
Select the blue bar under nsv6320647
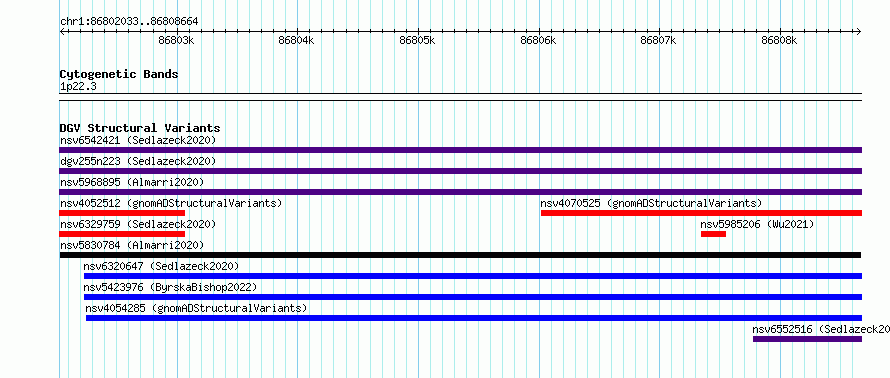coord(473,276)
